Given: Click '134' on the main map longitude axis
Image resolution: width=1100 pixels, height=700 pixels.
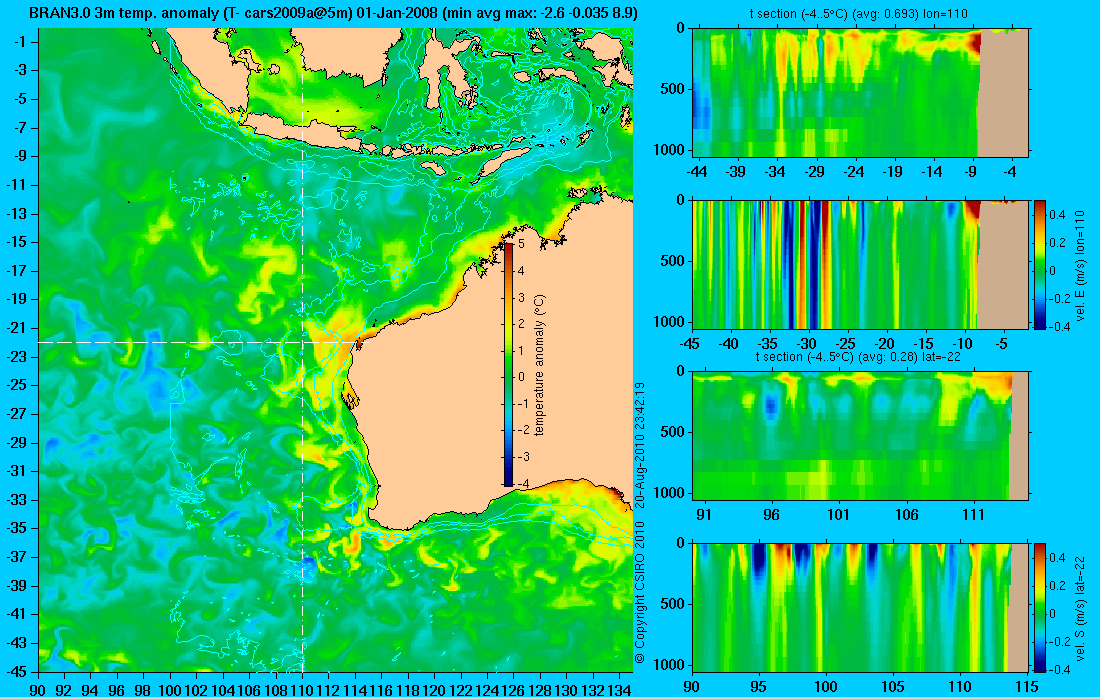Looking at the screenshot, I should [619, 690].
